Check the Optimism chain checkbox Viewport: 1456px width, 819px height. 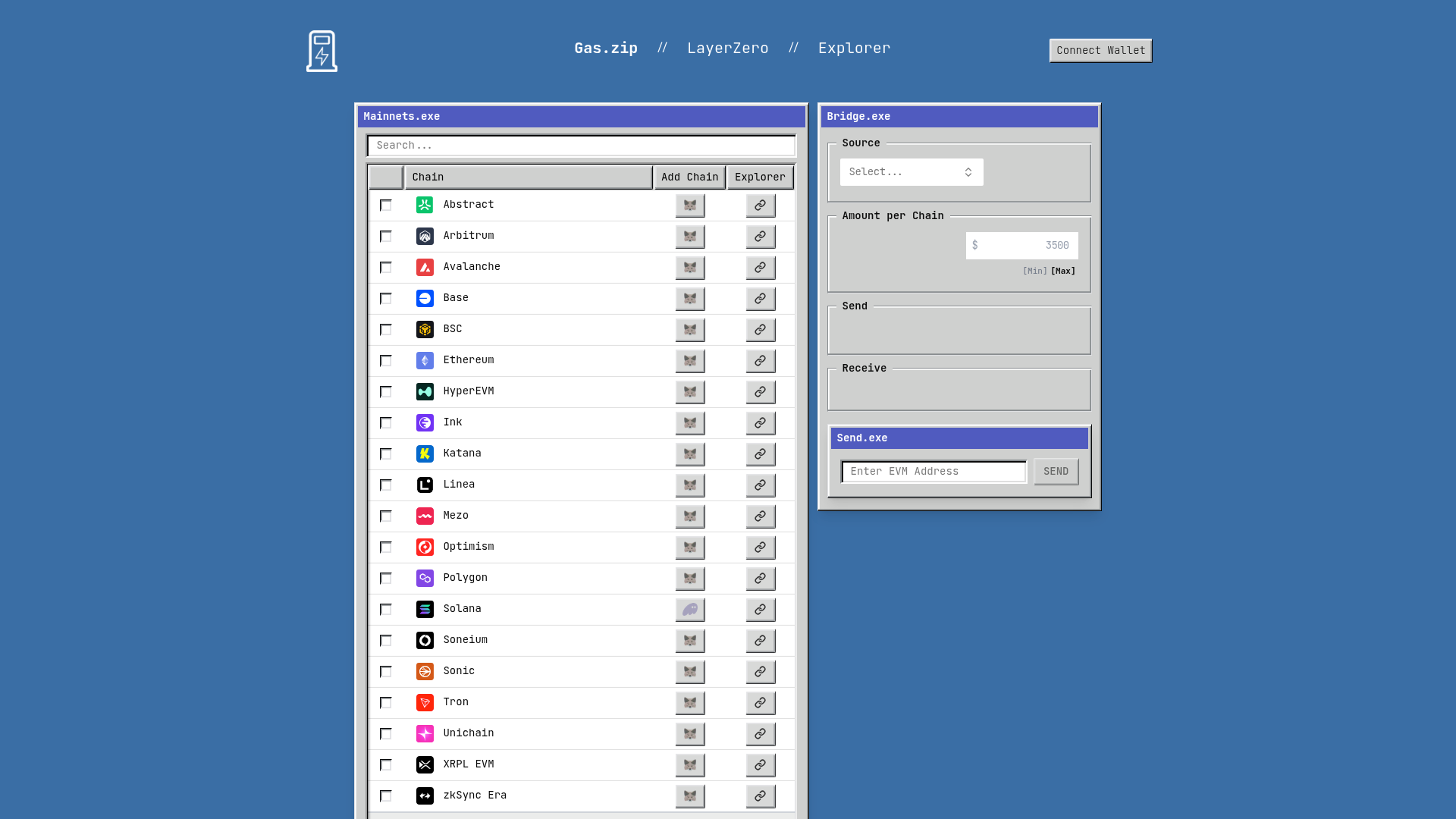click(x=386, y=548)
